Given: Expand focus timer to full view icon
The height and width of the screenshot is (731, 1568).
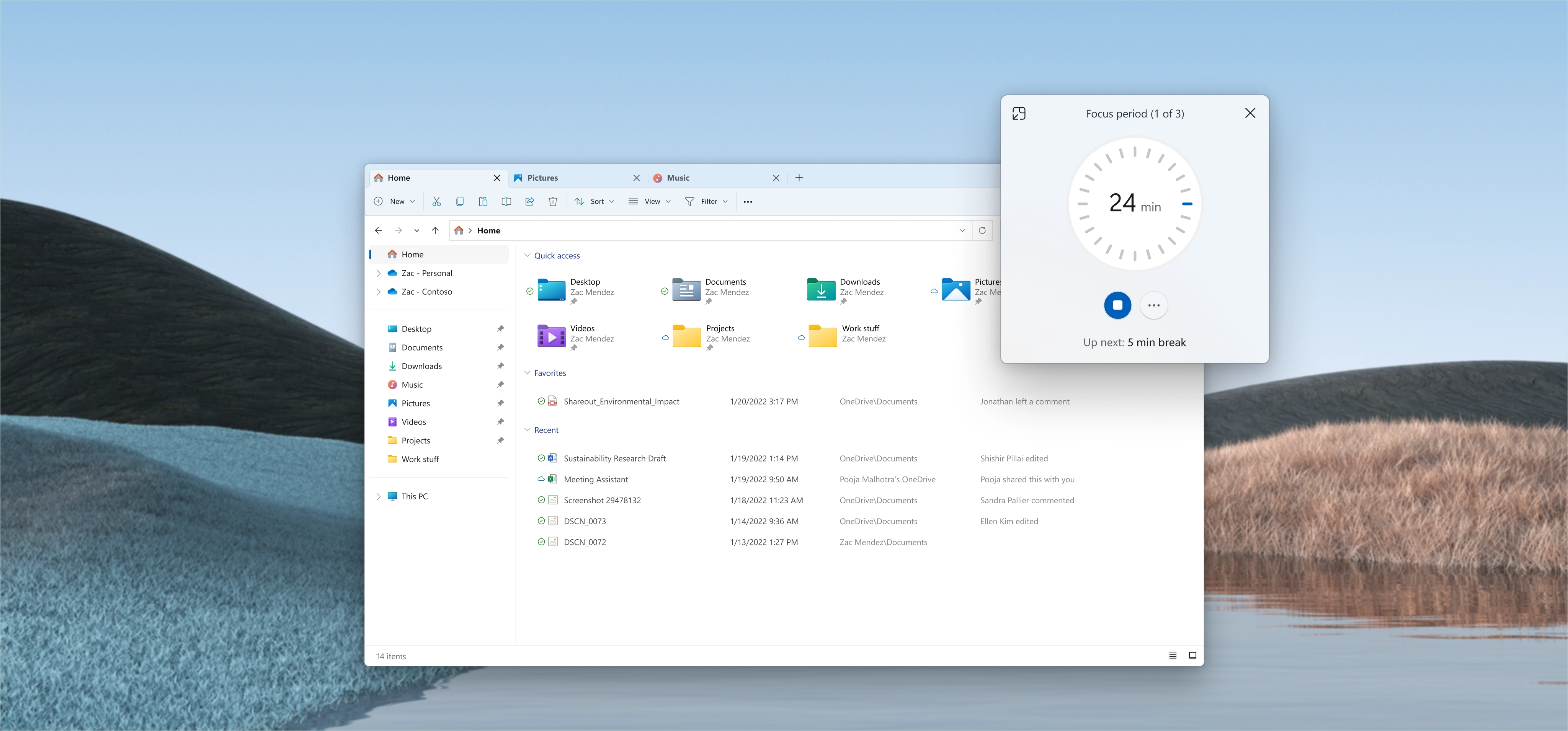Looking at the screenshot, I should click(1019, 113).
